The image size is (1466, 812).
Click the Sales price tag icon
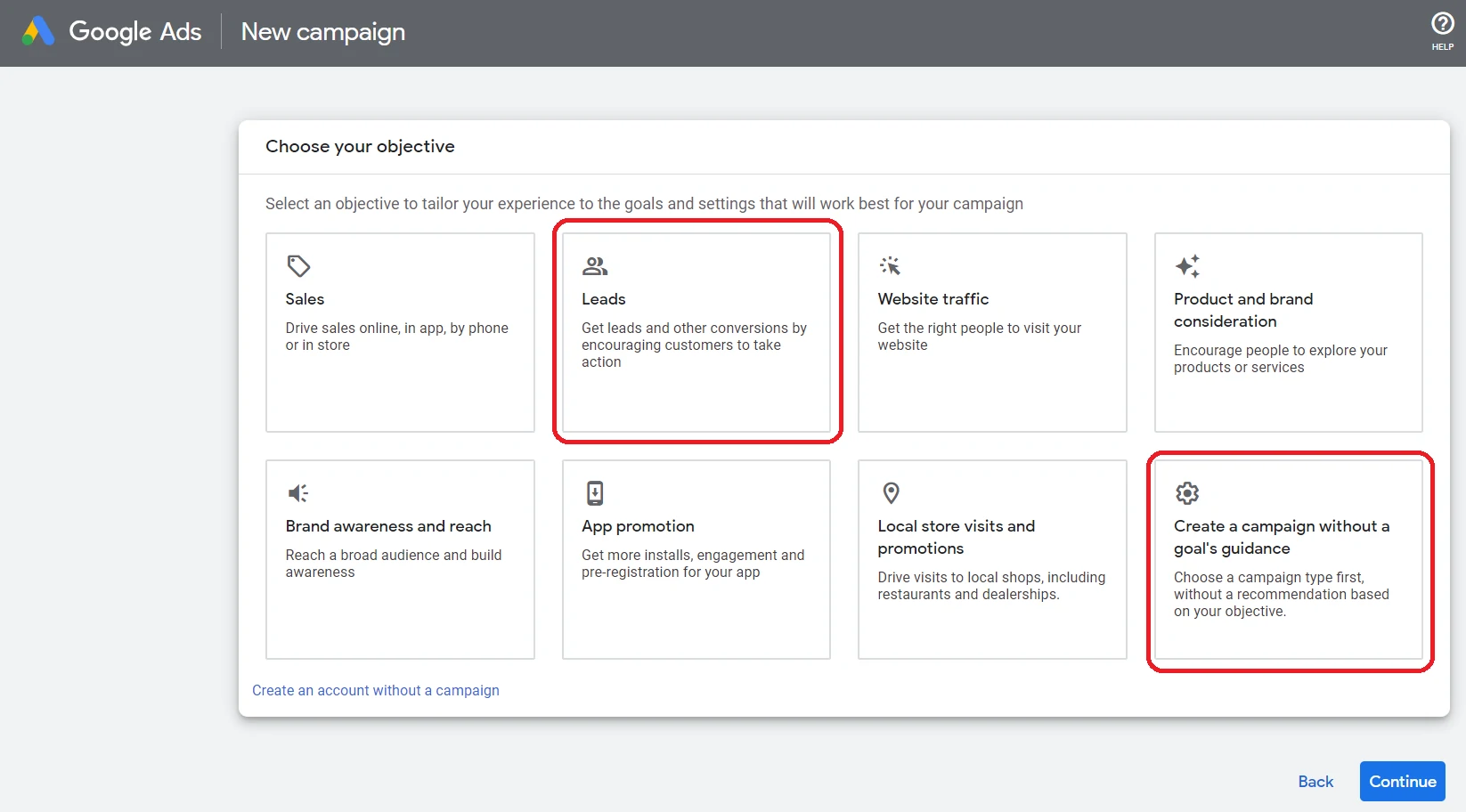pos(298,265)
